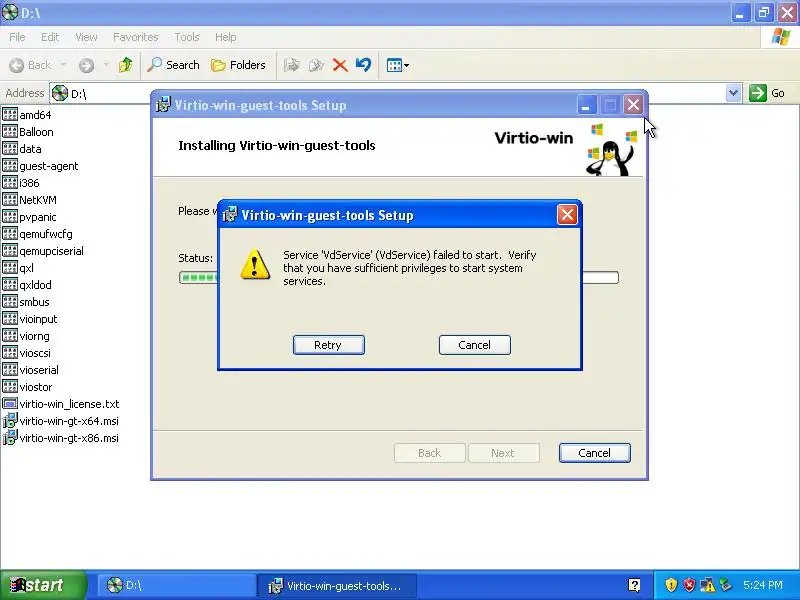Viewport: 800px width, 600px height.
Task: Open the Back history dropdown arrow
Action: (63, 65)
